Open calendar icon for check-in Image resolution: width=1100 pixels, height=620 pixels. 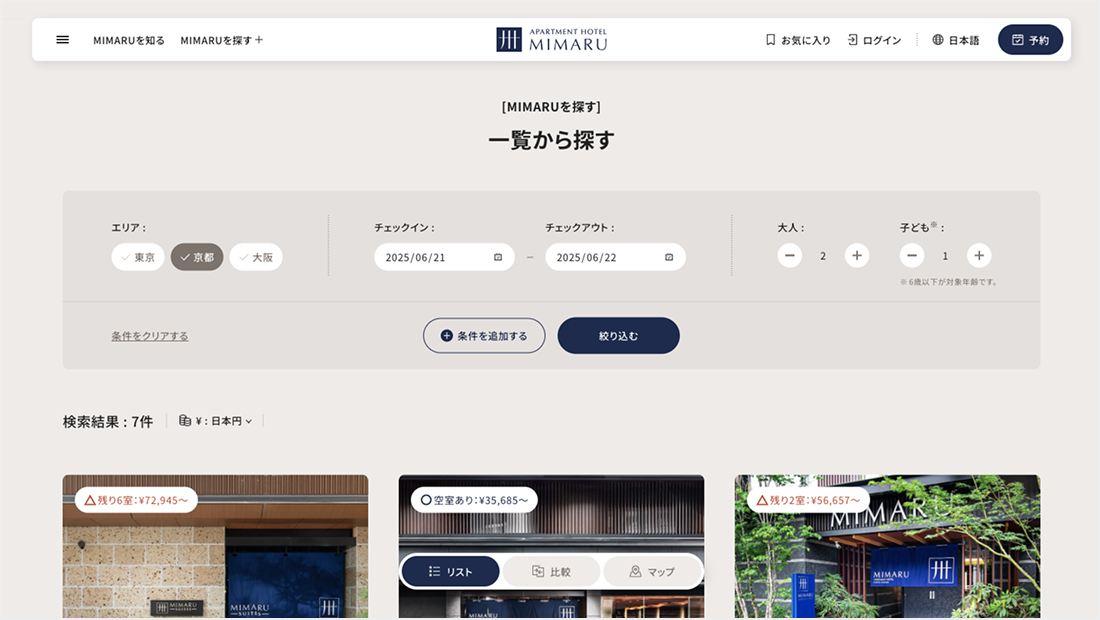click(498, 257)
